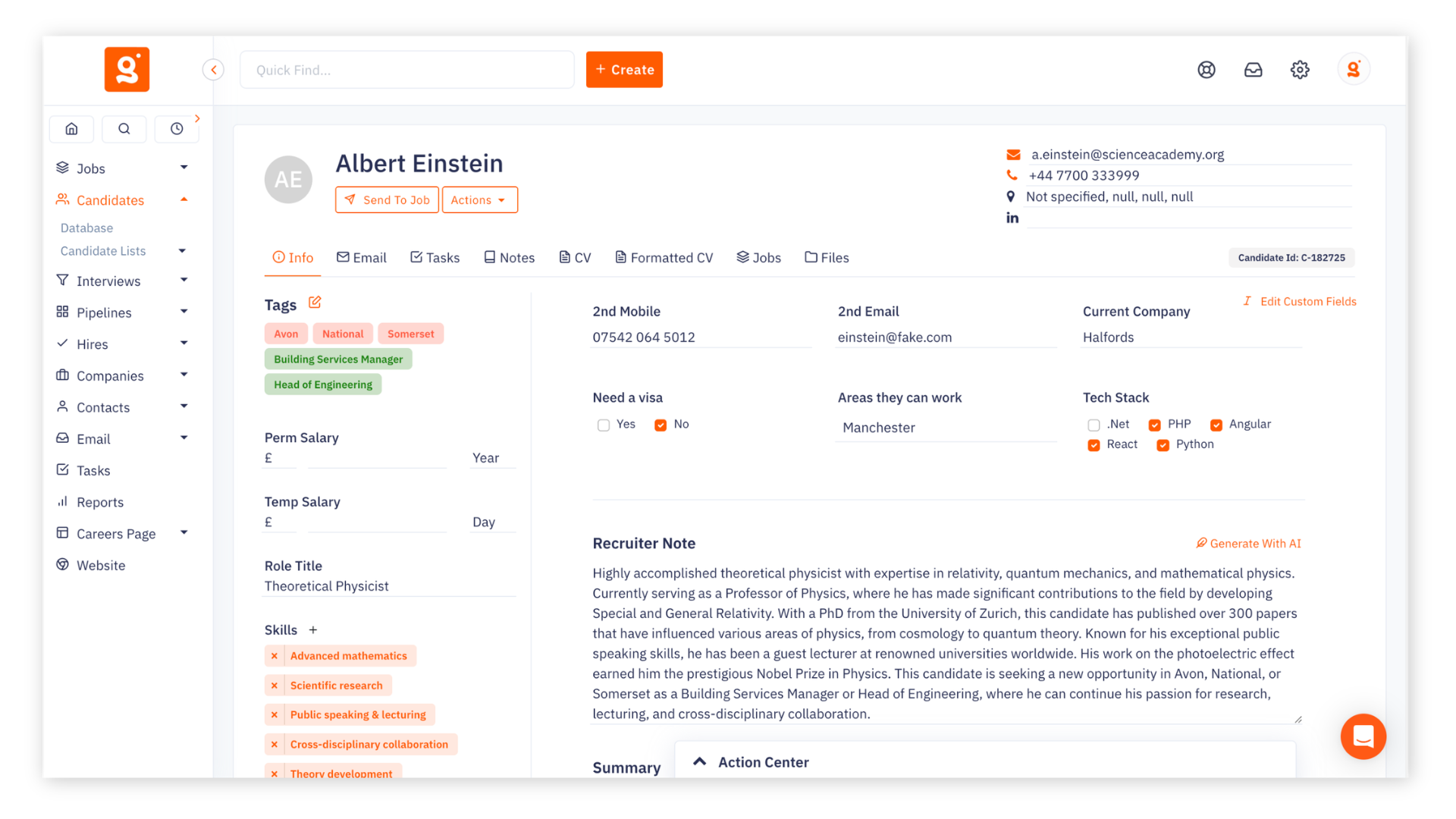Click the Tasks sidebar icon
Viewport: 1456px width, 819px height.
point(62,469)
